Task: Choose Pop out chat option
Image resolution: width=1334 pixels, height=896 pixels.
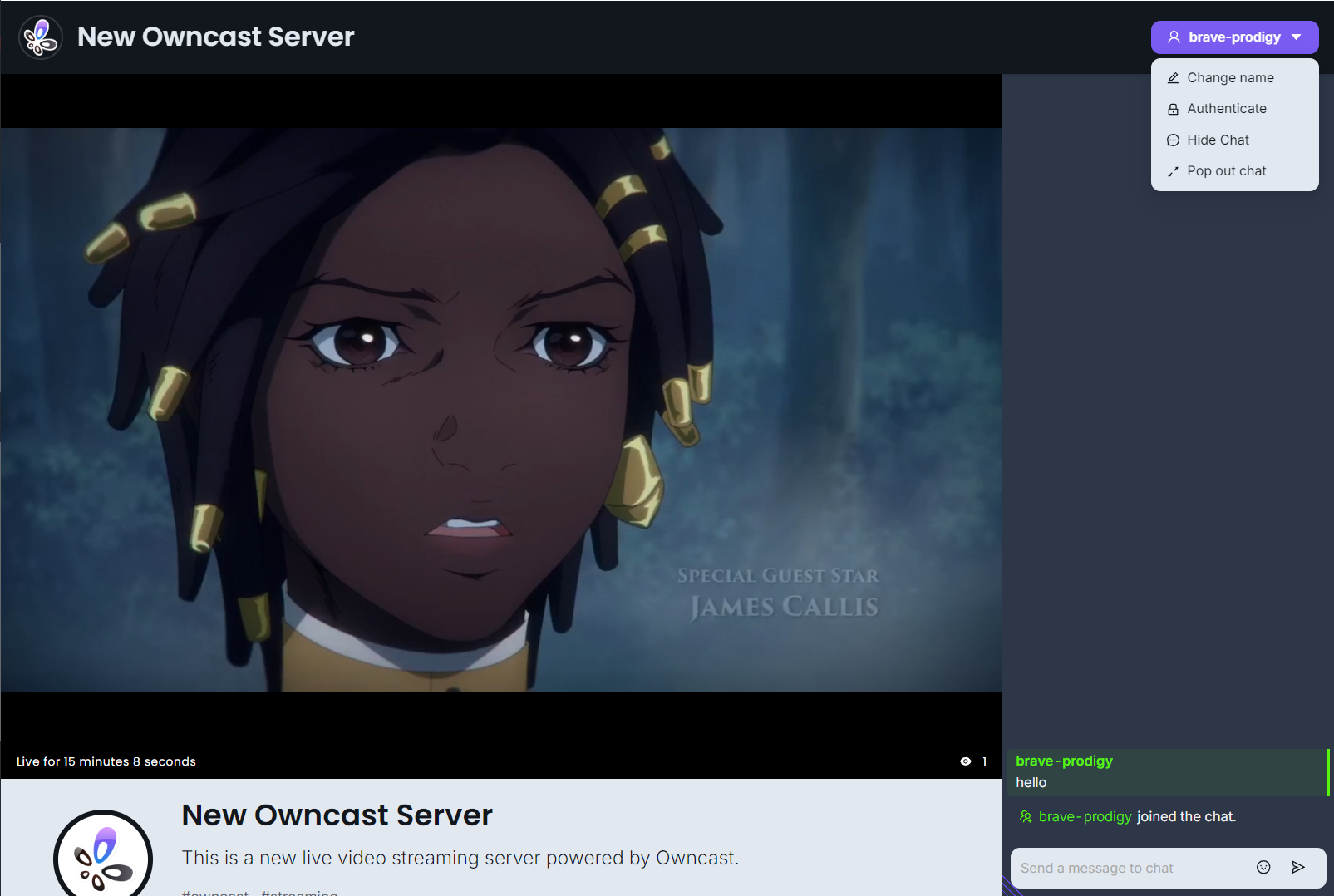Action: coord(1234,171)
